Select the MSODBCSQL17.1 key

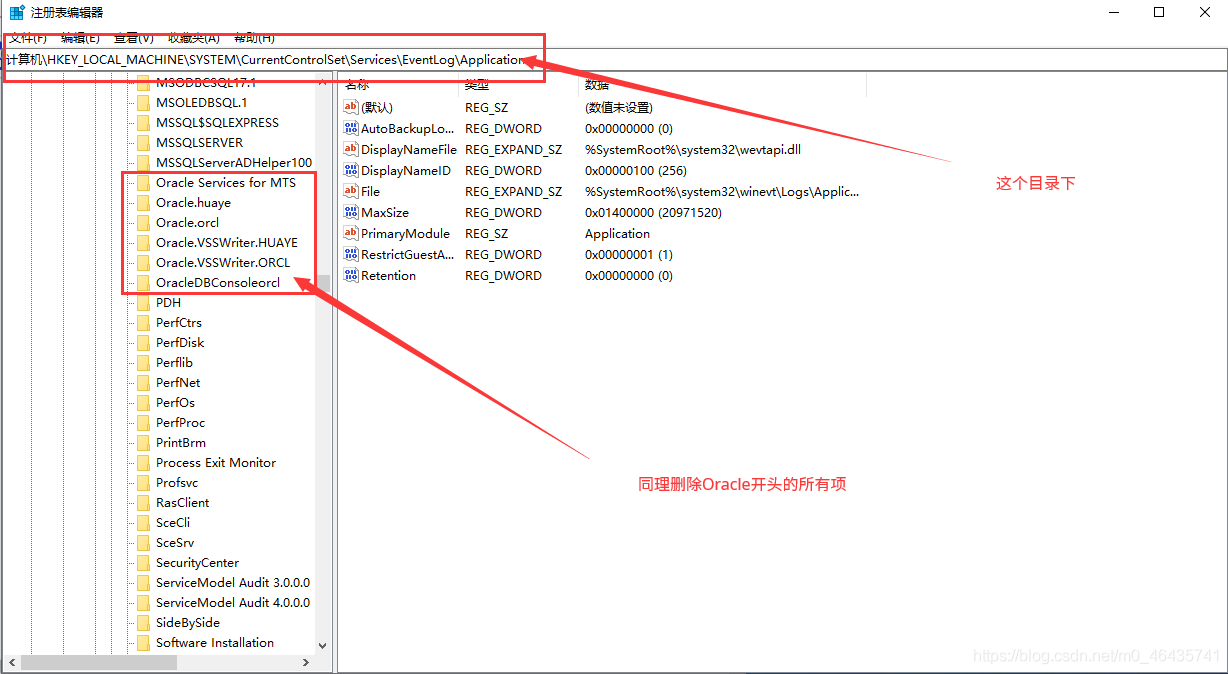(x=206, y=82)
